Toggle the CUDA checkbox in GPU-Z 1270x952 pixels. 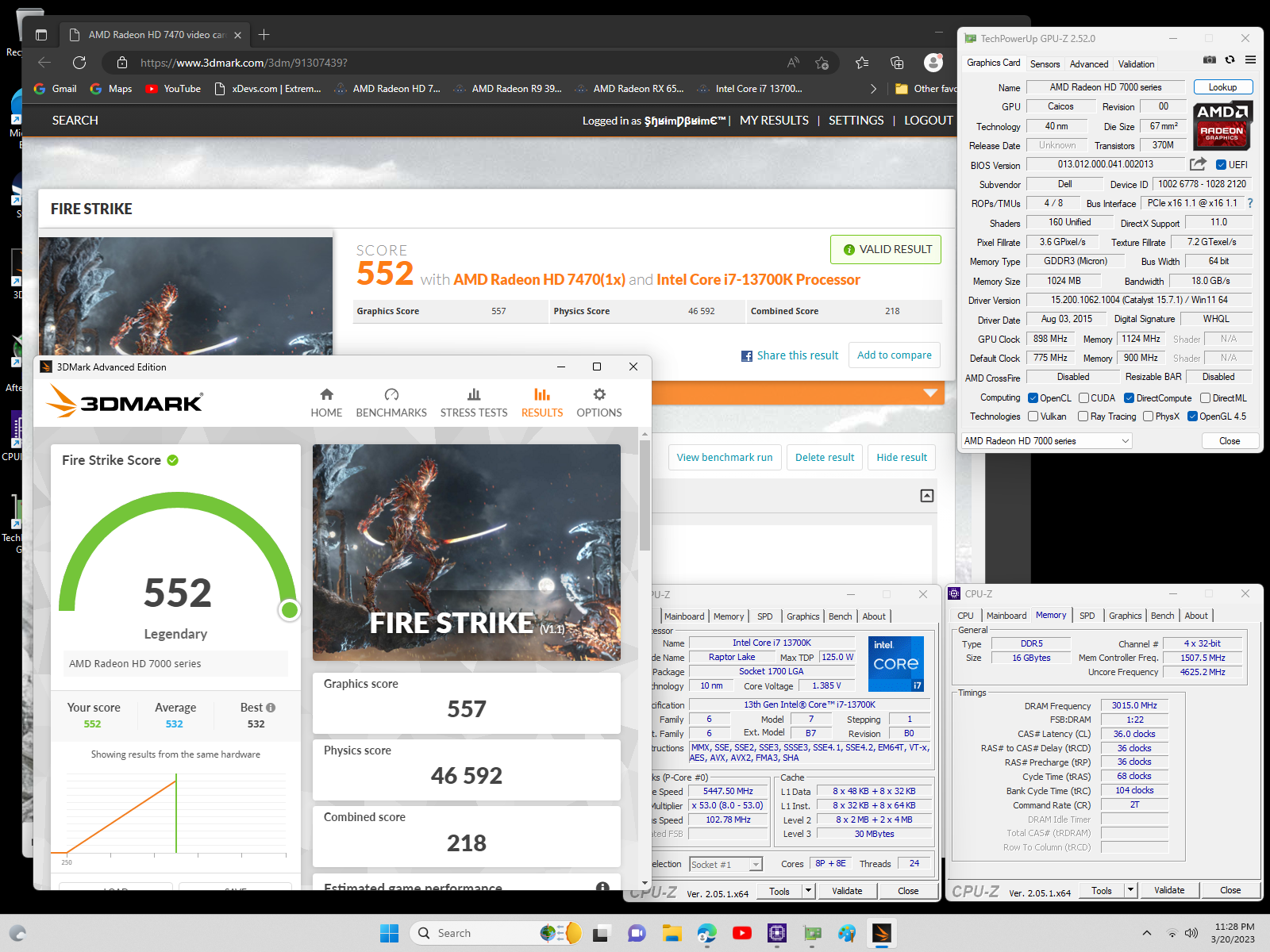click(1083, 398)
